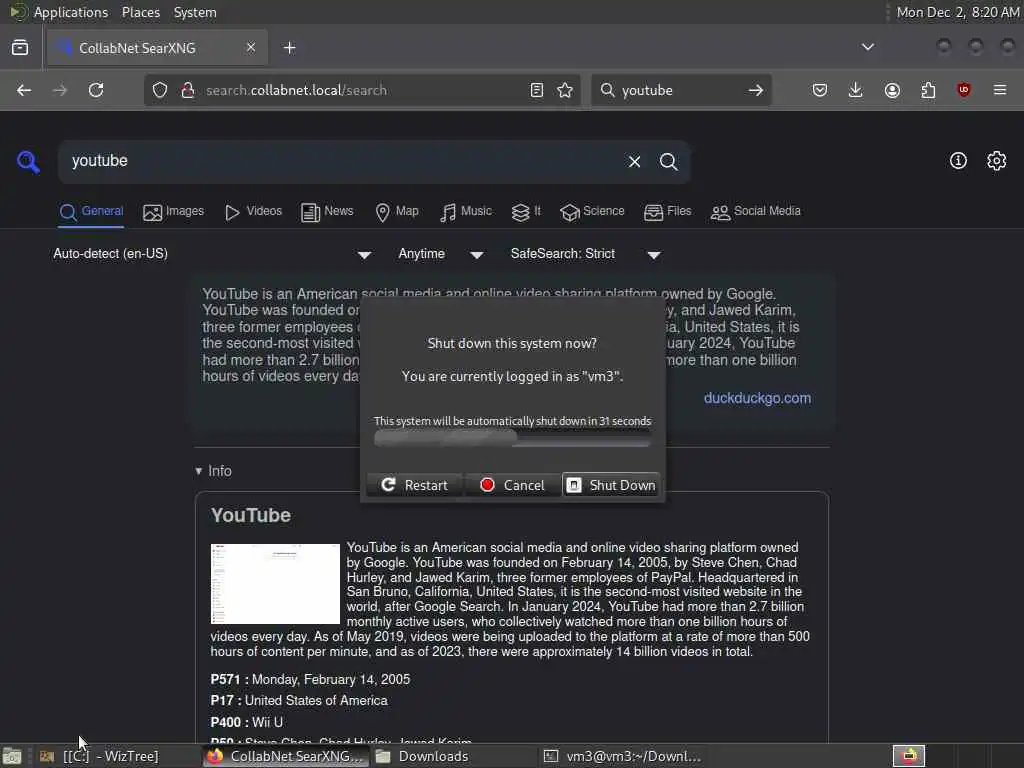Viewport: 1024px width, 768px height.
Task: Switch to the News category tab
Action: [x=327, y=212]
